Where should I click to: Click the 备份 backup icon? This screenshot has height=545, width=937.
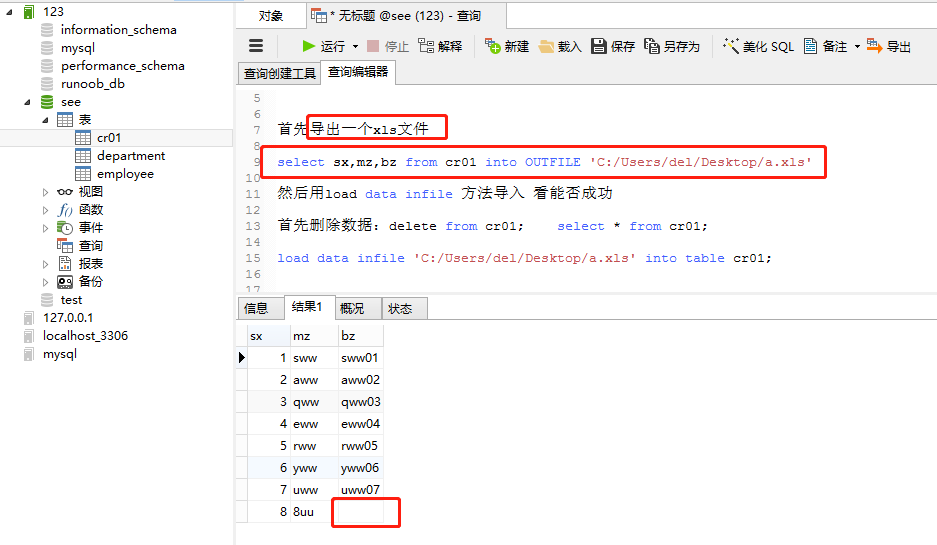[x=65, y=281]
